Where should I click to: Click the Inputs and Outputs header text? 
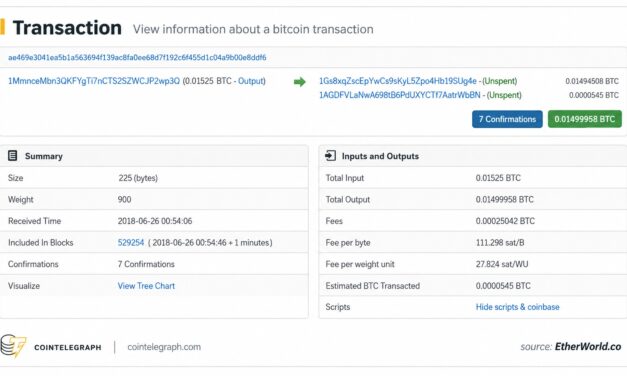pos(380,156)
